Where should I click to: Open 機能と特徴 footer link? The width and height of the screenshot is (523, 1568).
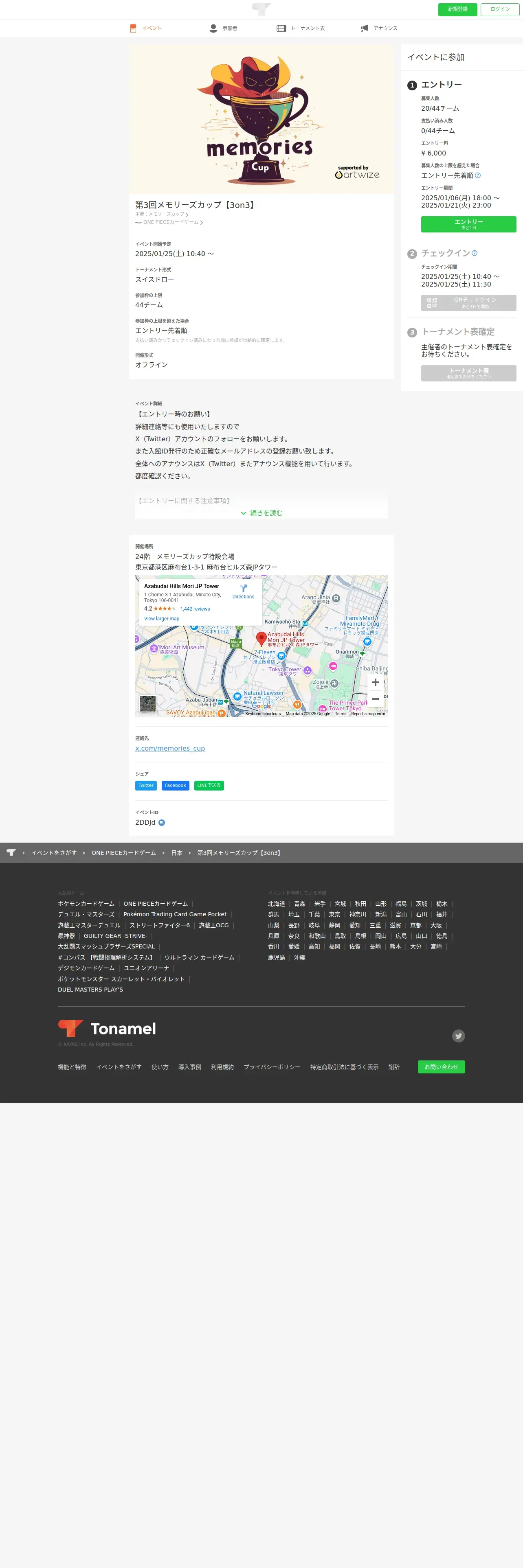72,1067
